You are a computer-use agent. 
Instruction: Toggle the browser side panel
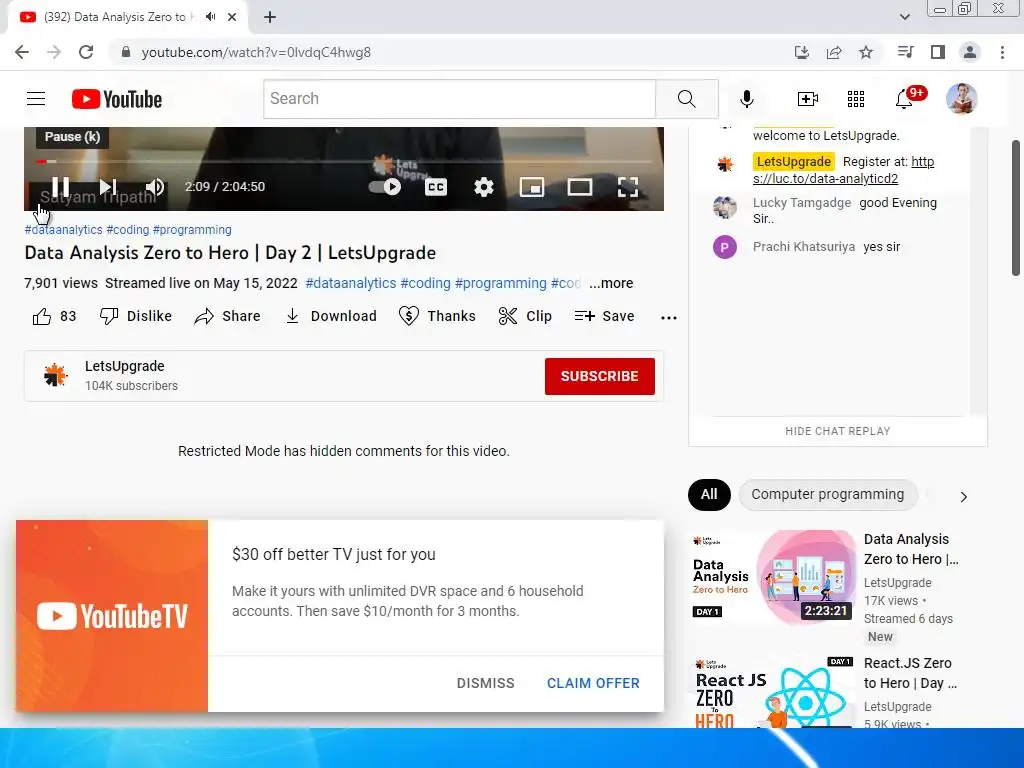[x=938, y=52]
